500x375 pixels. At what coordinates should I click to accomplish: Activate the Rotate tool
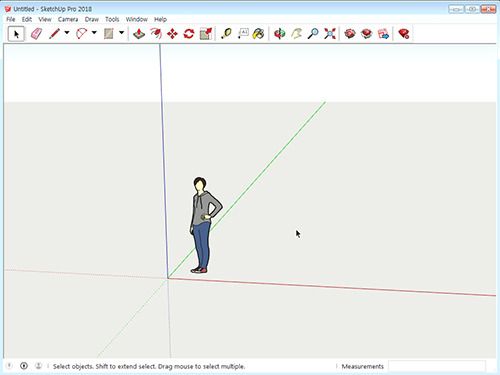click(189, 34)
